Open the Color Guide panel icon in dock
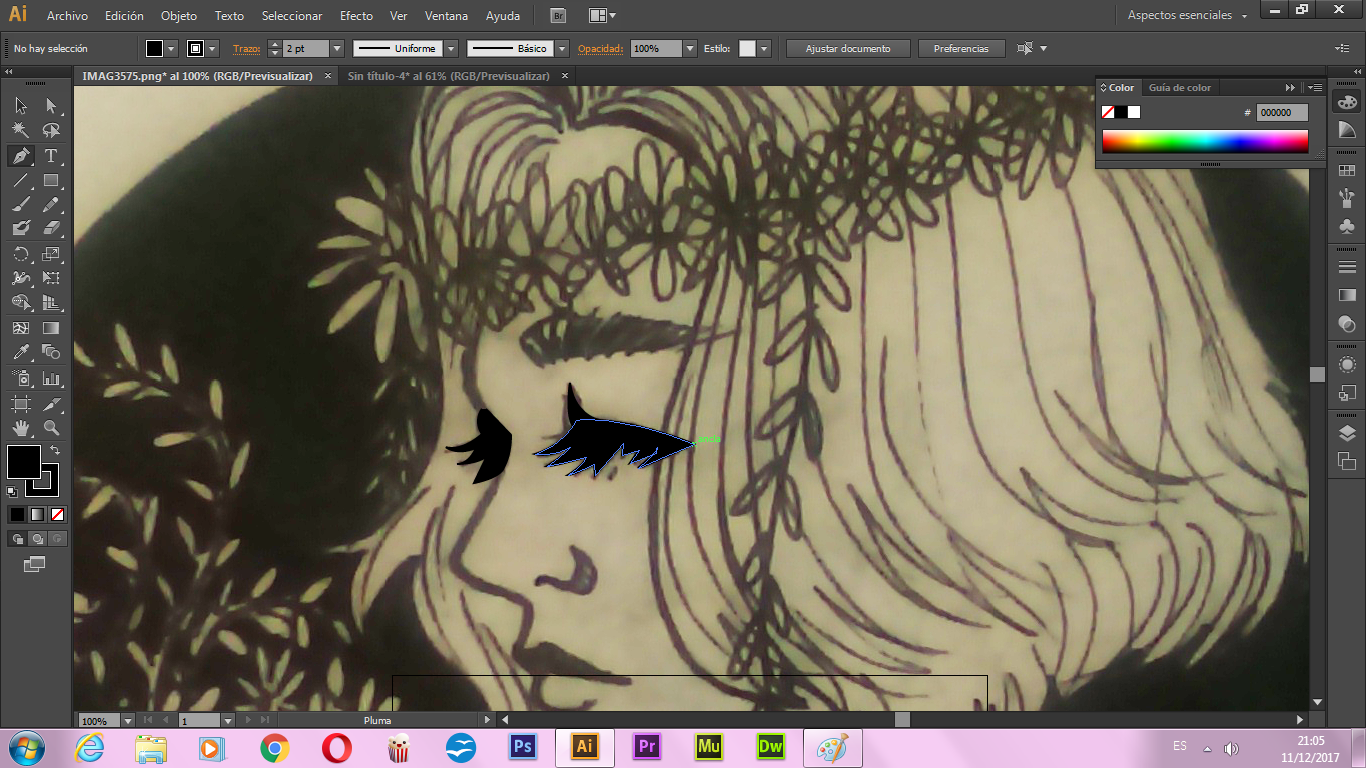Screen dimensions: 1366x768 [1346, 130]
